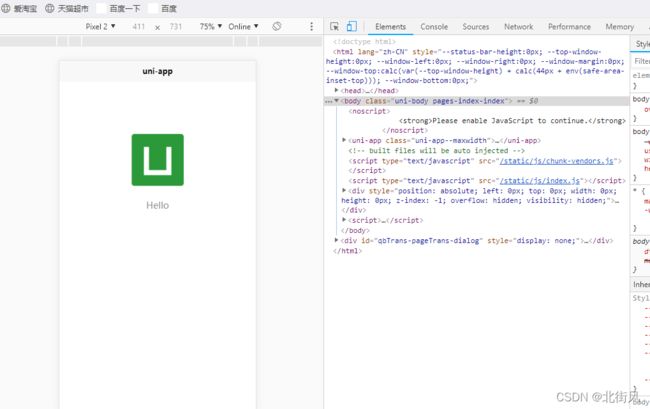
Task: Open the 天猫超市 bookmark
Action: click(x=67, y=8)
